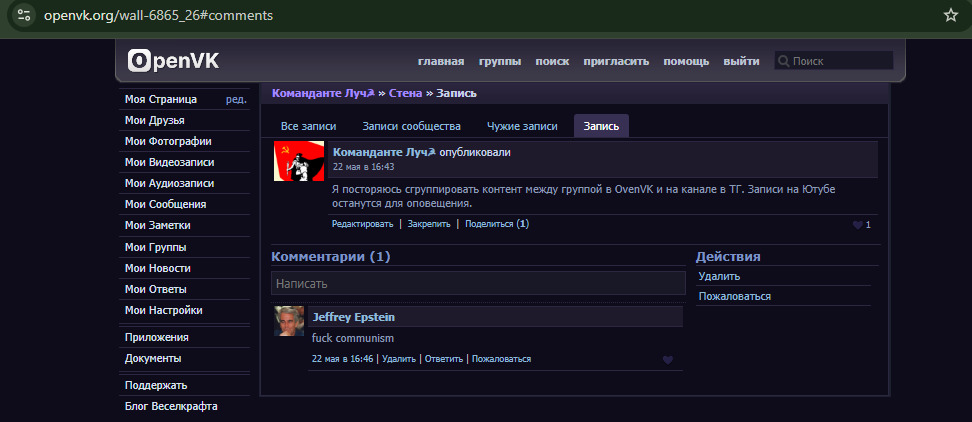Open Команданте Луч post author name

385,152
